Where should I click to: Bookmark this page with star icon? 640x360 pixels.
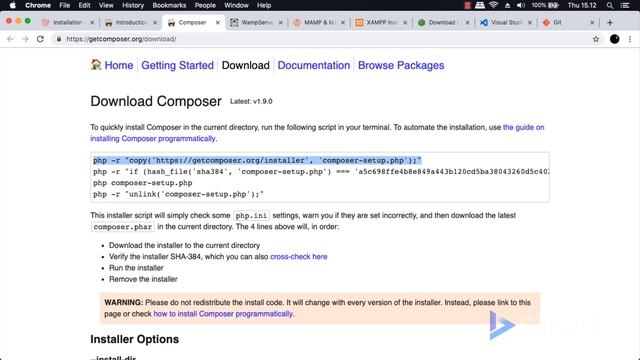596,39
